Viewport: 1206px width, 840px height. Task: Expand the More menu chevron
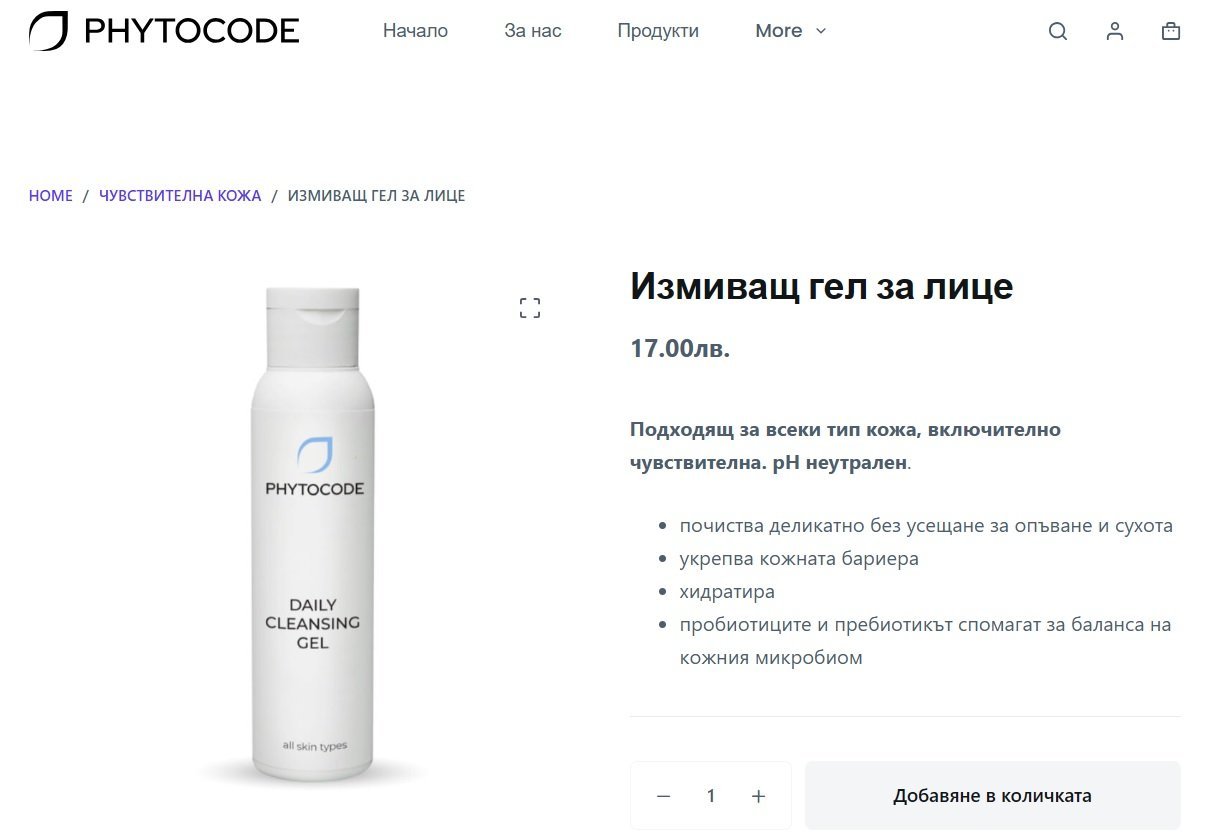(821, 31)
